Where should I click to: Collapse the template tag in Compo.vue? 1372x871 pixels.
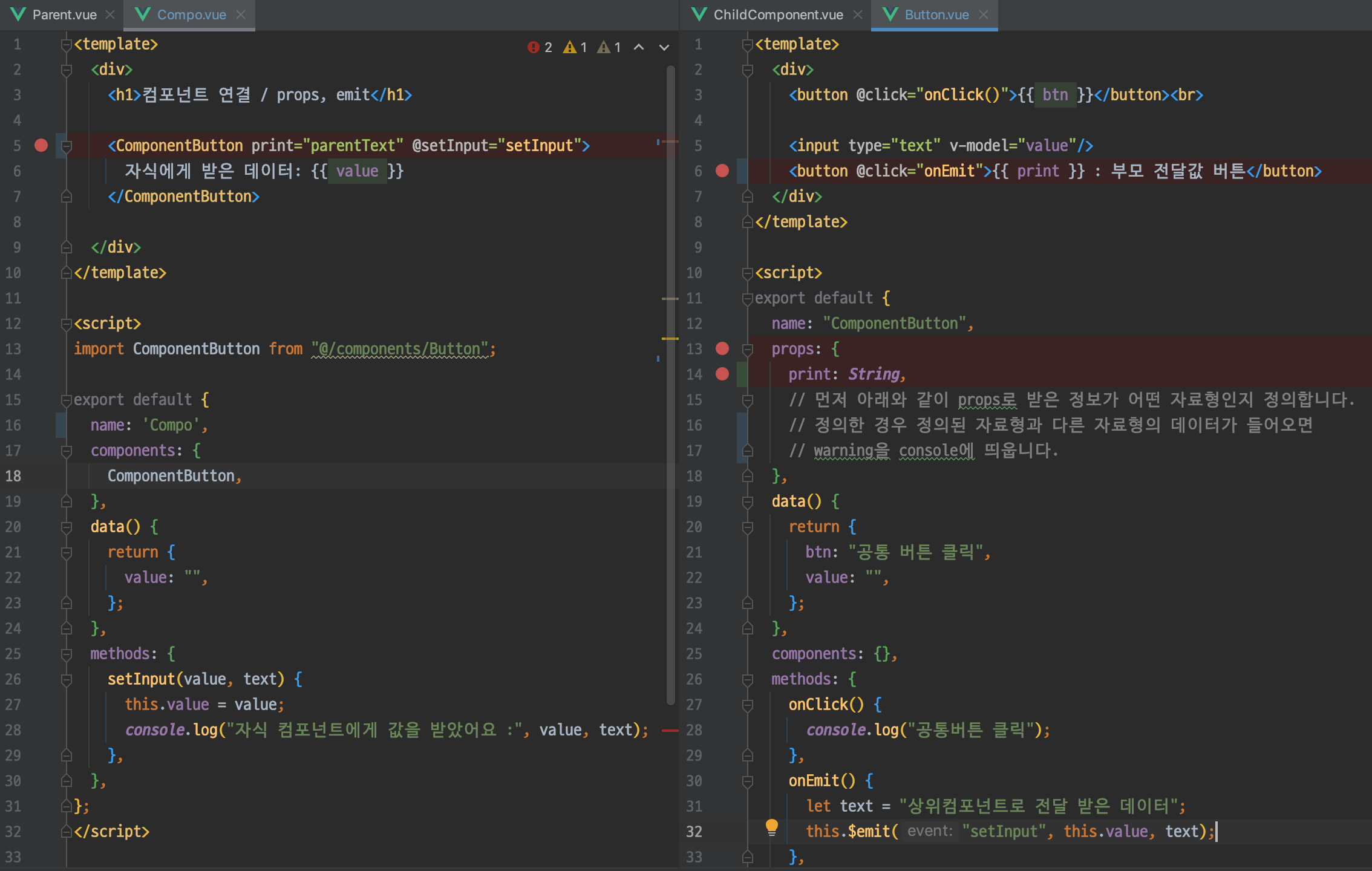coord(67,44)
